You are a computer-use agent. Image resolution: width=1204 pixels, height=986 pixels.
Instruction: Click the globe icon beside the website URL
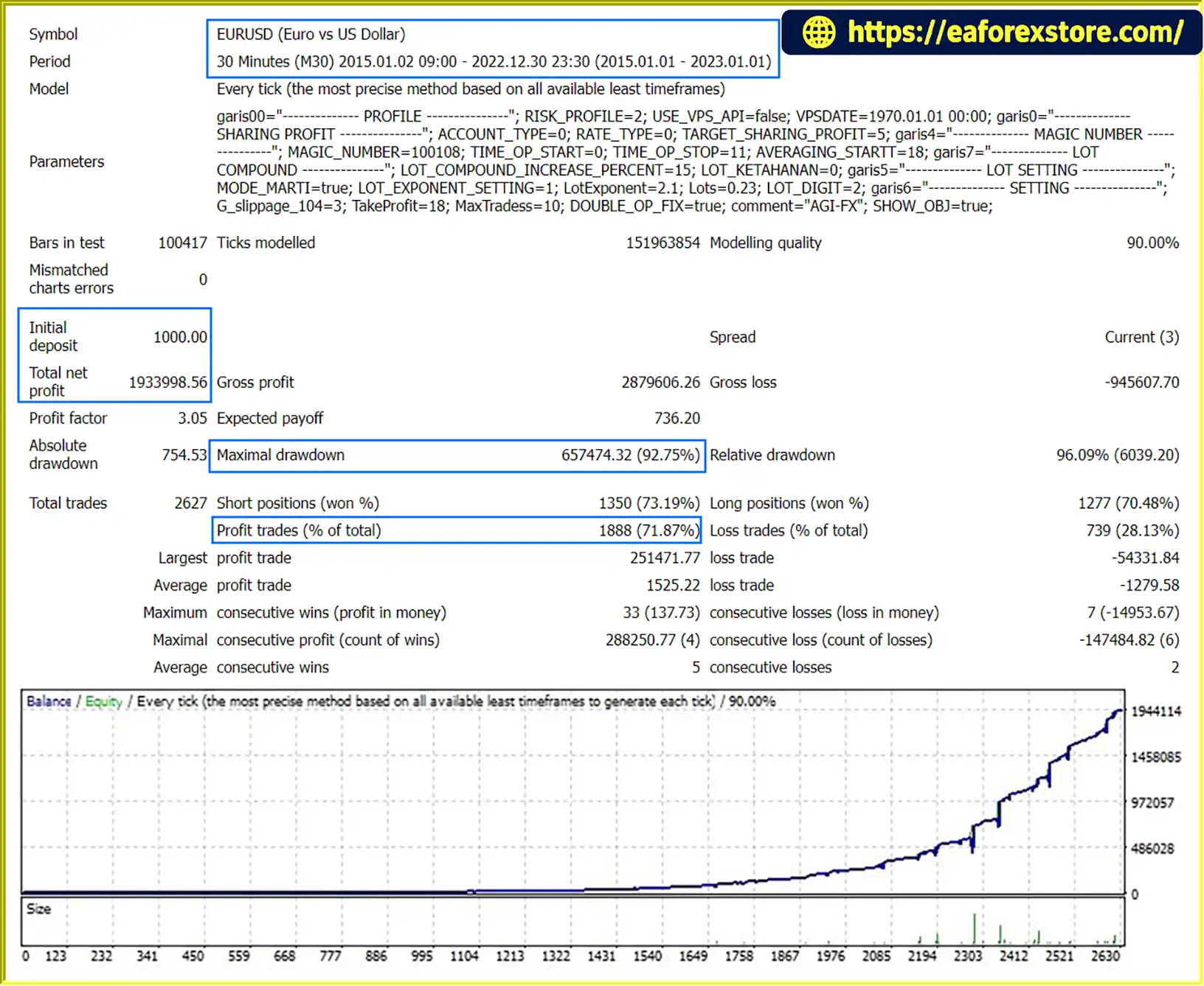coord(819,32)
